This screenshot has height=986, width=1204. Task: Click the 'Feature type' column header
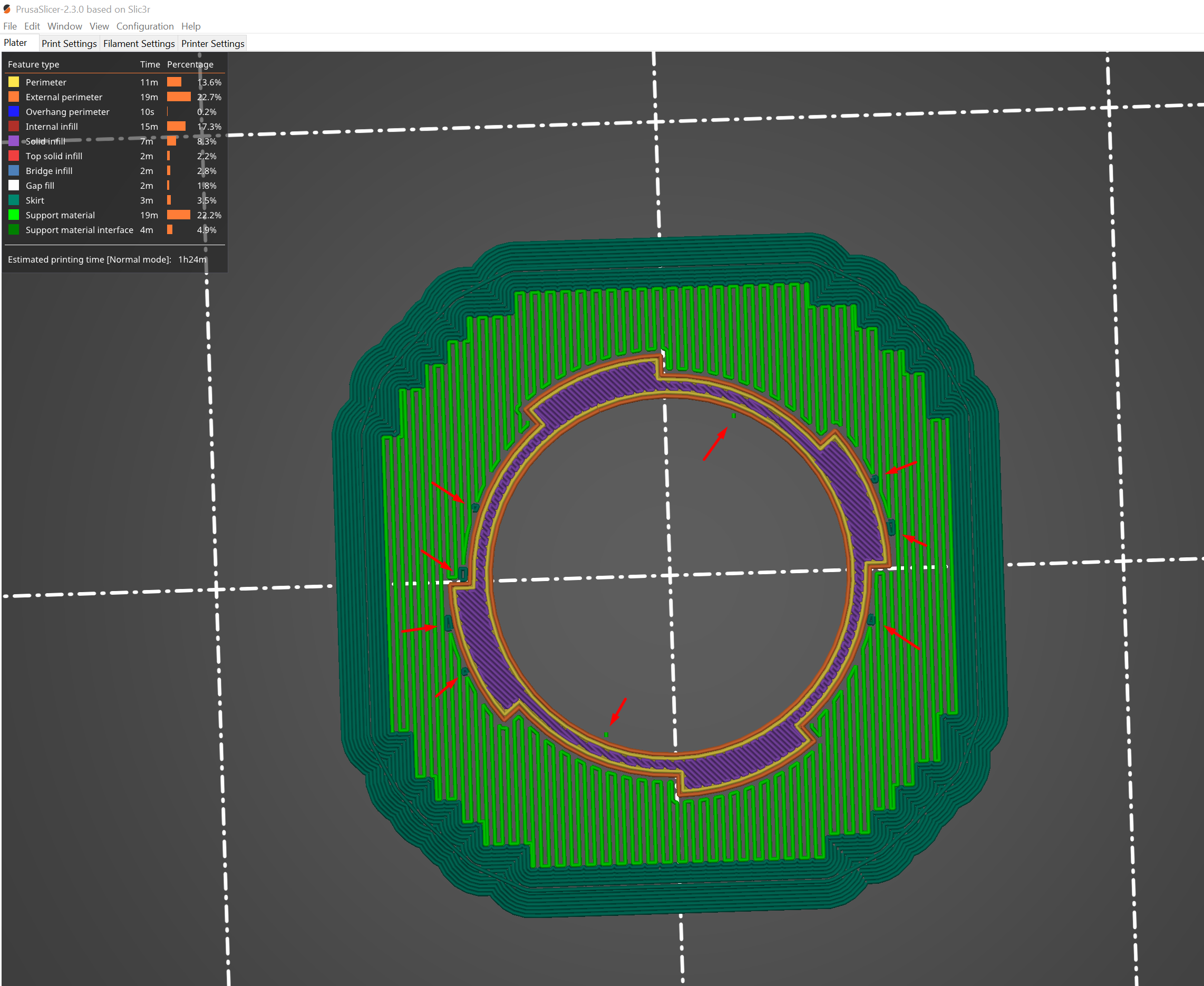(34, 64)
